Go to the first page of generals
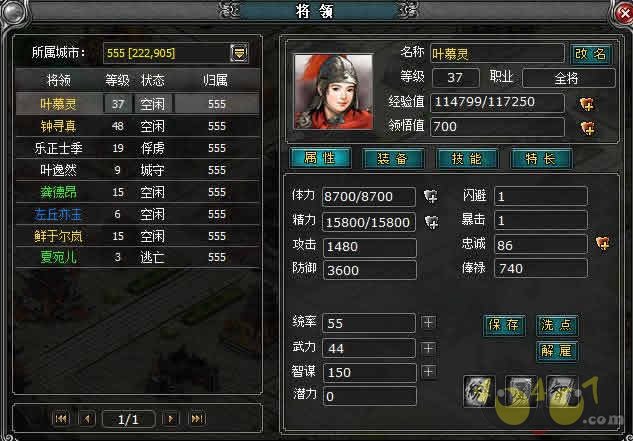 click(61, 418)
